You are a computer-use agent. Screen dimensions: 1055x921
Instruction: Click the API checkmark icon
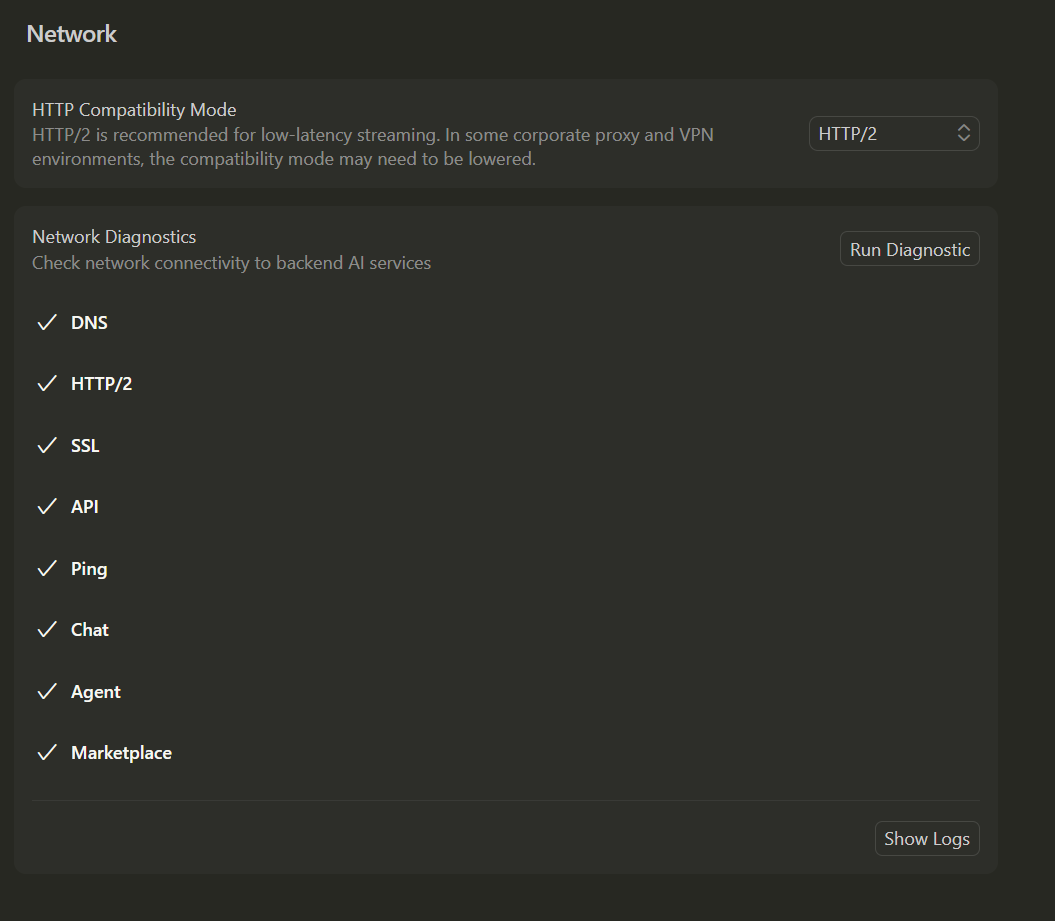[x=46, y=507]
